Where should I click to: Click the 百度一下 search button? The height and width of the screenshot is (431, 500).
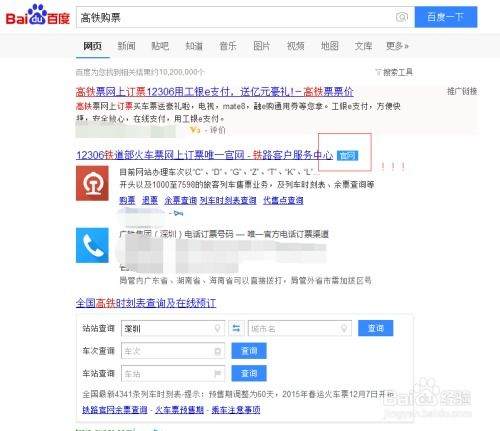coord(446,17)
